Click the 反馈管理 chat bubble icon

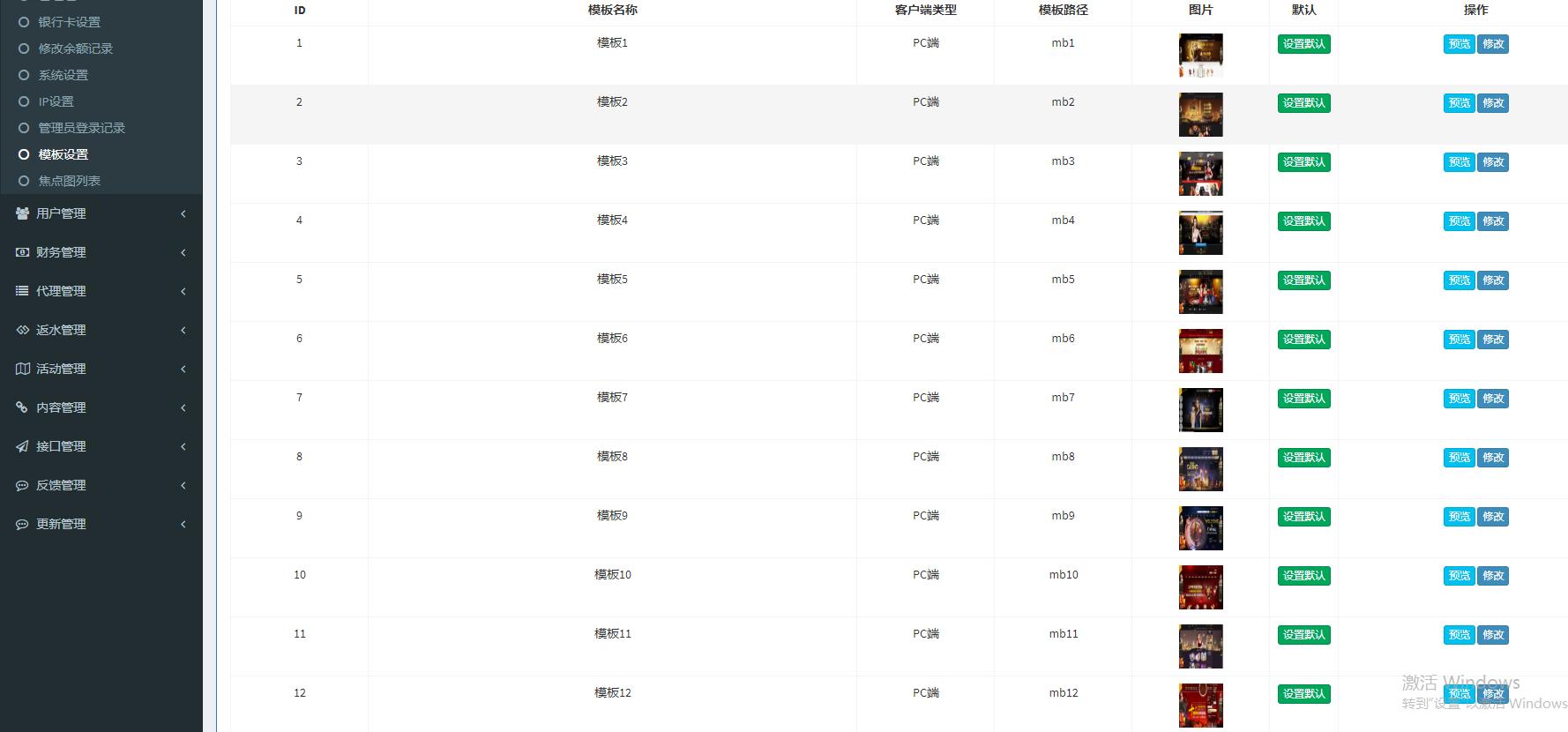click(x=23, y=485)
